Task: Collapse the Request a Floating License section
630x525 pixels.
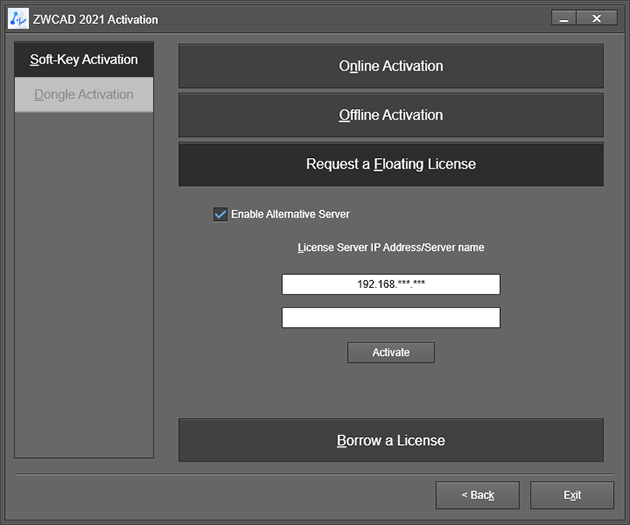Action: click(391, 164)
